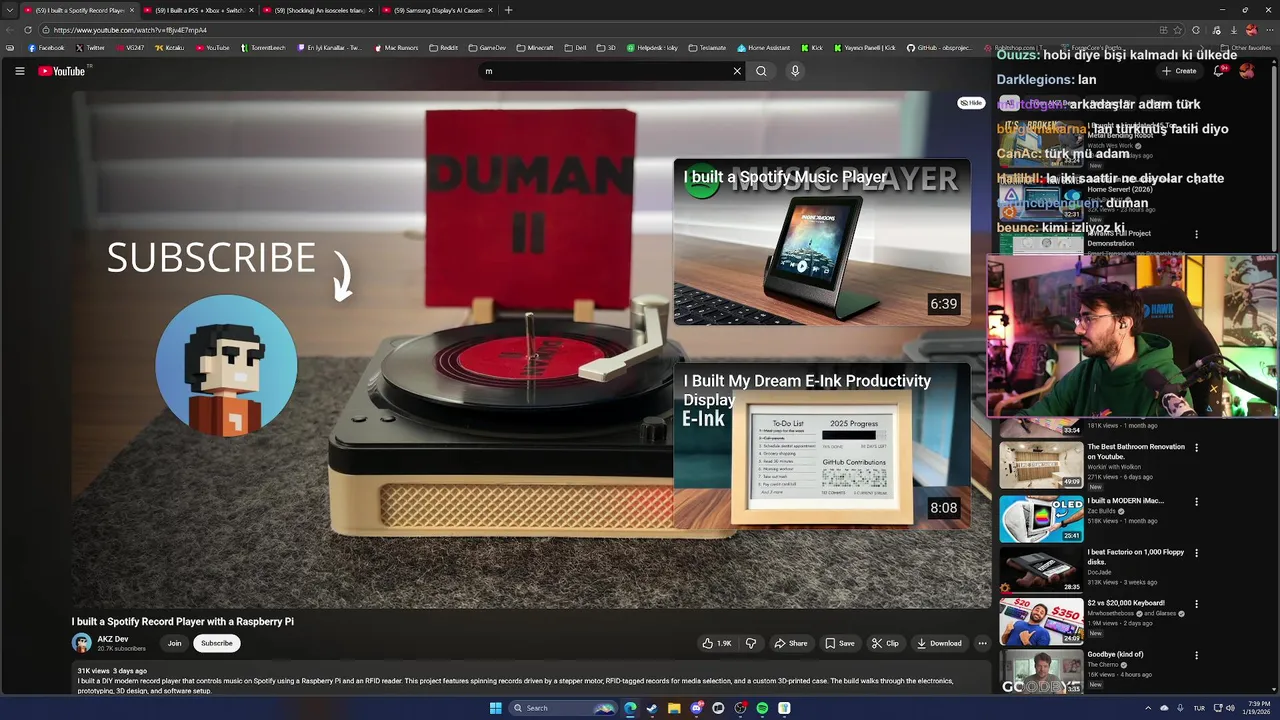Viewport: 1280px width, 720px height.
Task: Click the end screen channel avatar circle
Action: (x=227, y=365)
